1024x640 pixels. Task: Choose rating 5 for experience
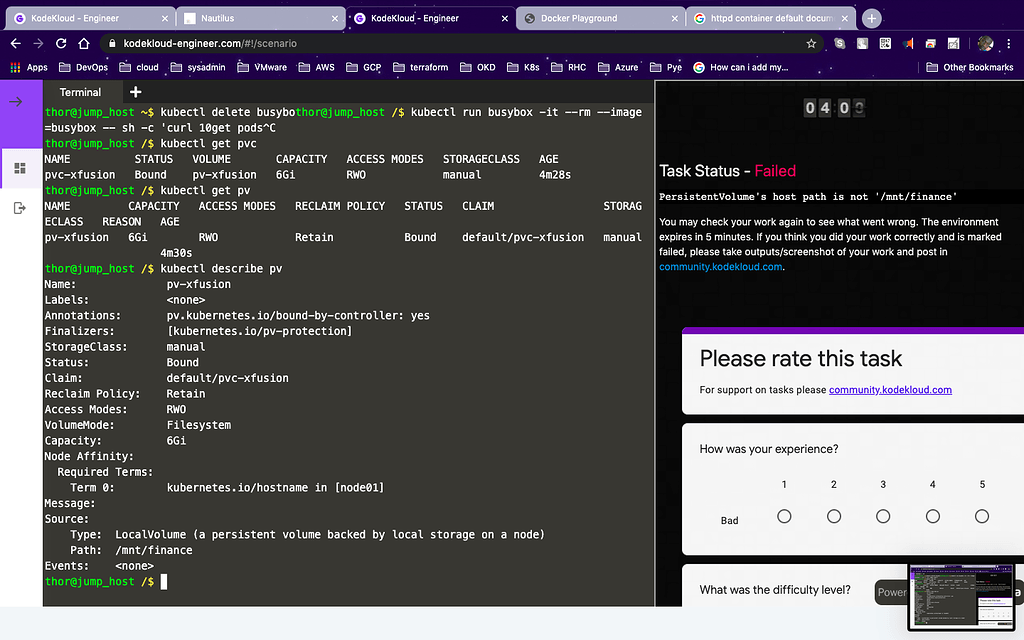(982, 516)
